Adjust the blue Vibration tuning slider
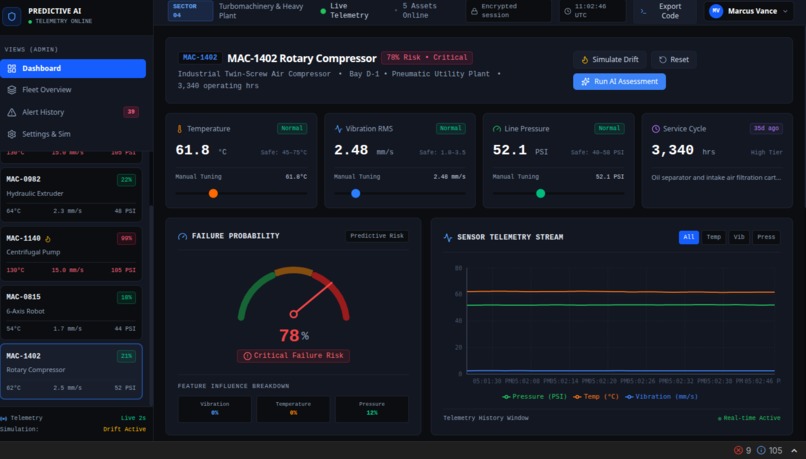 [356, 194]
